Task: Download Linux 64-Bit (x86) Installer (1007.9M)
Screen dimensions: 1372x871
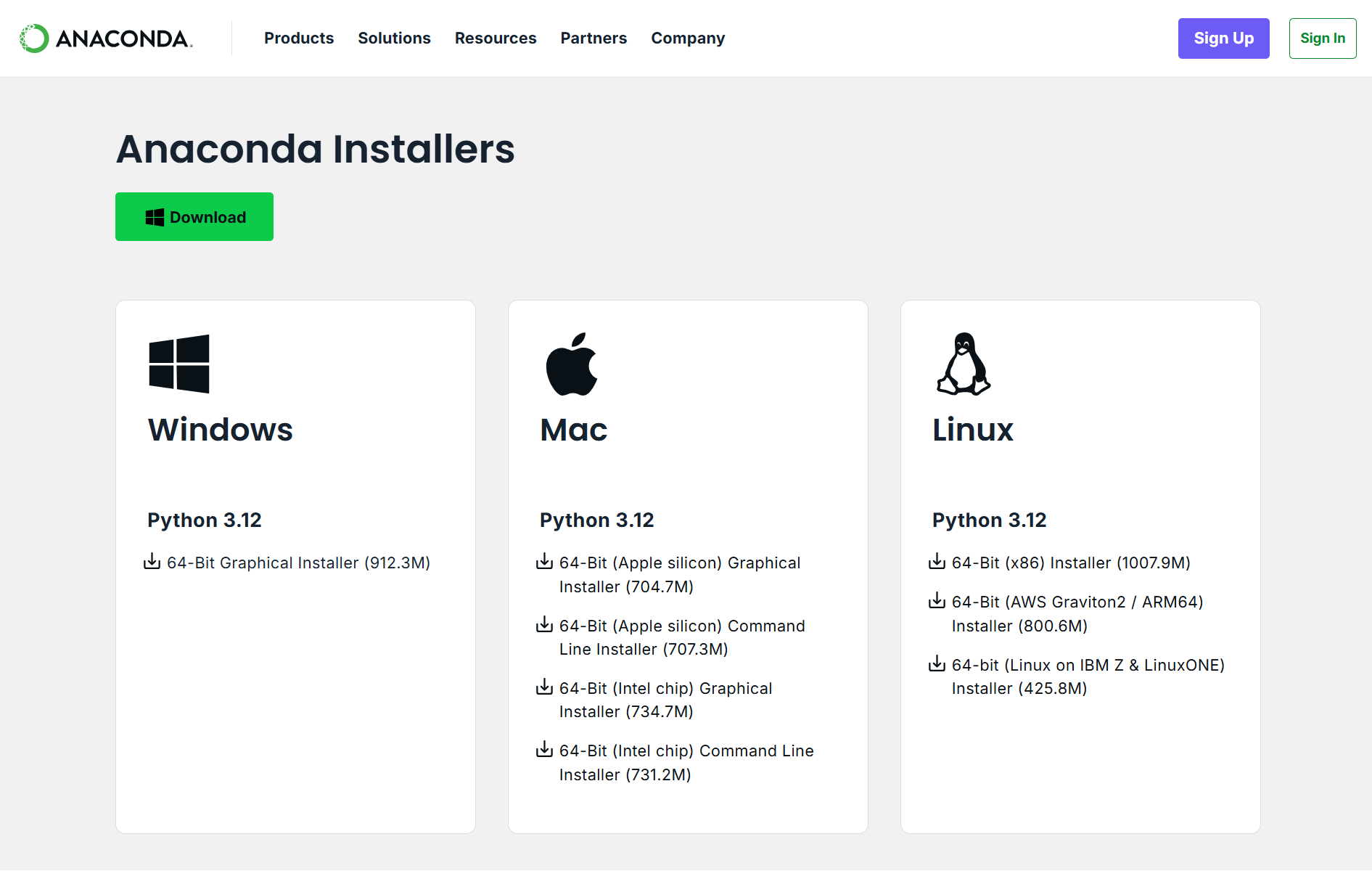Action: pos(1071,563)
